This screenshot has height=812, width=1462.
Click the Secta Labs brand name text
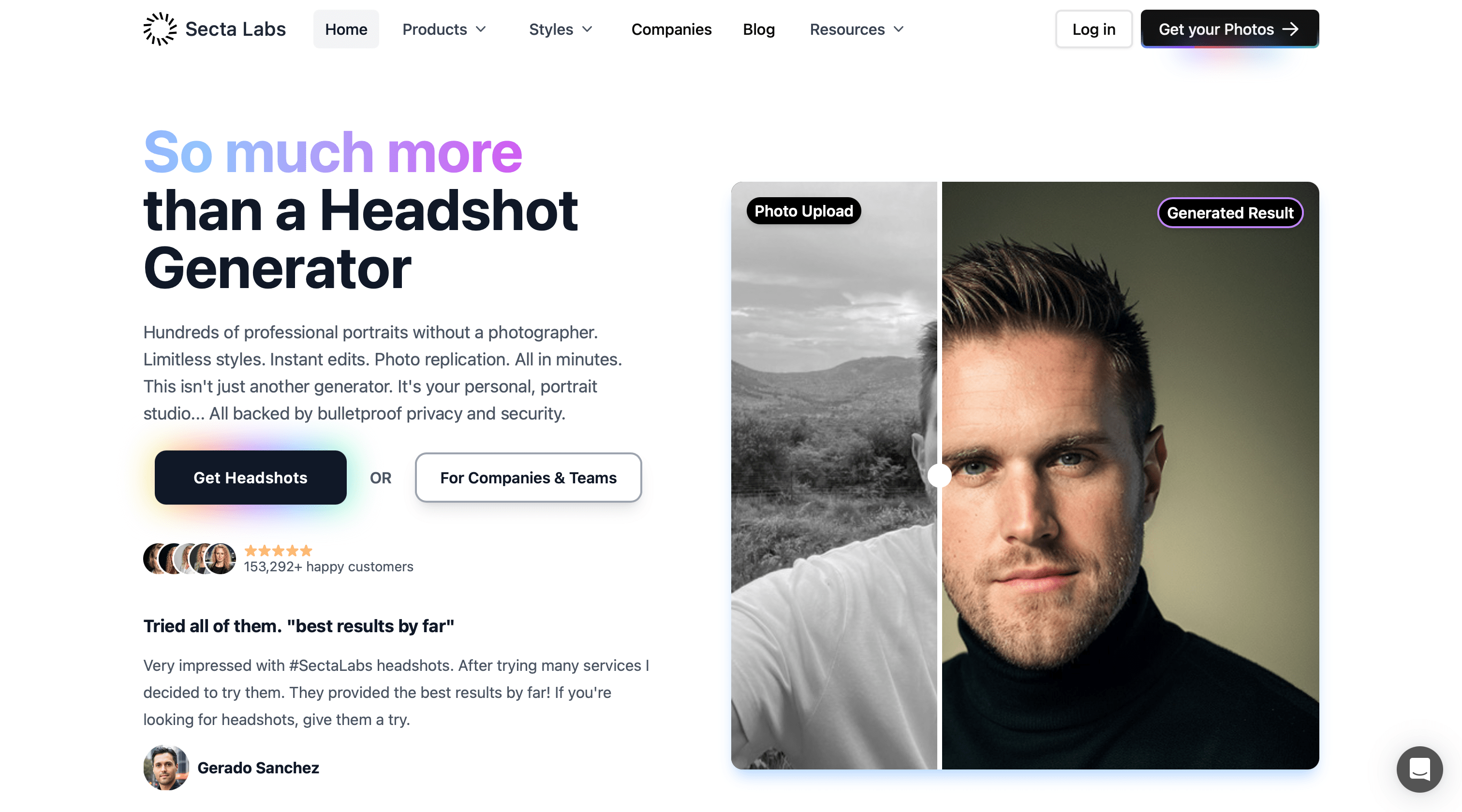[236, 29]
